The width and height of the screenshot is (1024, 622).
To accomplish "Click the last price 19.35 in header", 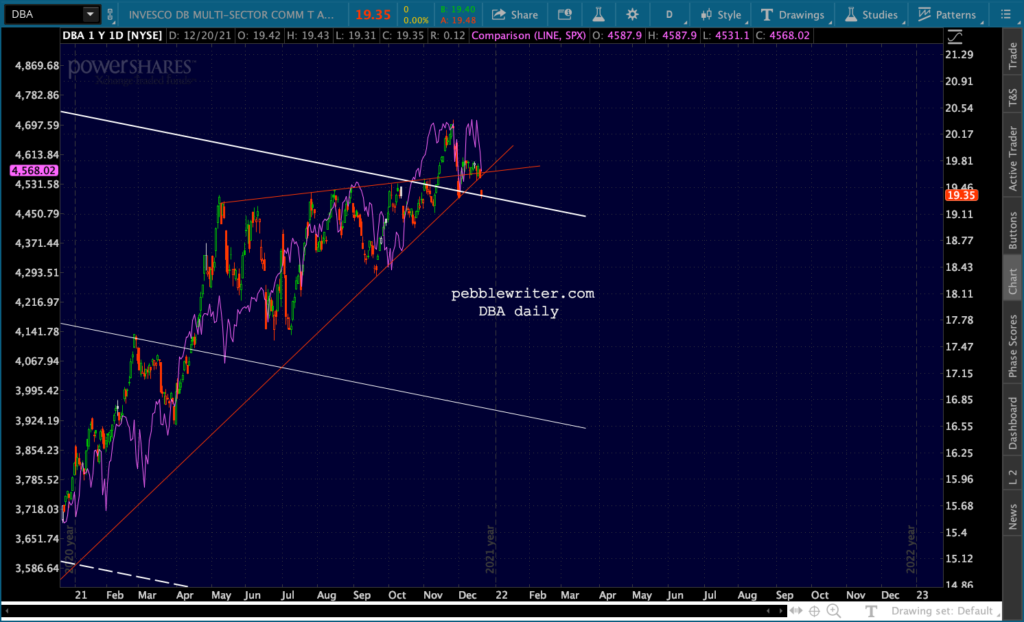I will (373, 14).
